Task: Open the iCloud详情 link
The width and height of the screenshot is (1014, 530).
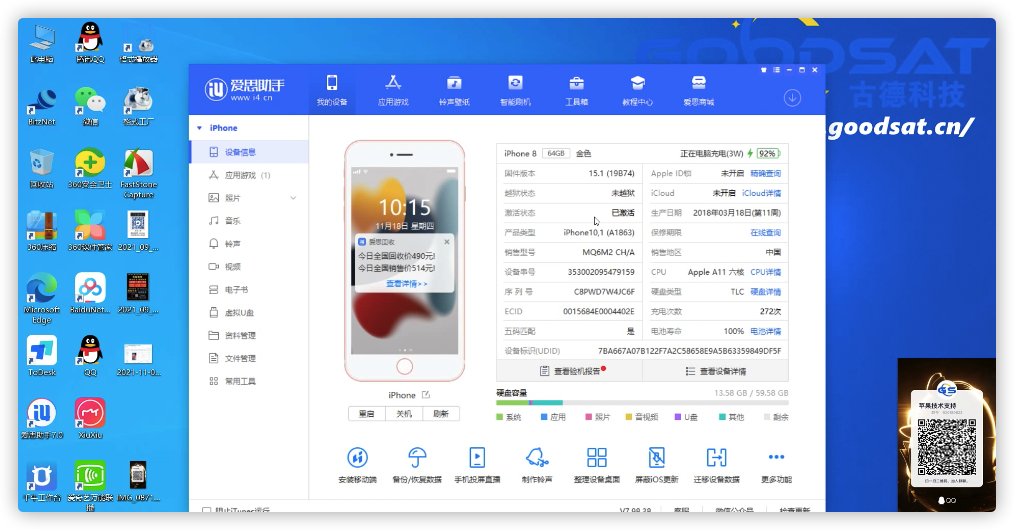Action: [x=761, y=193]
